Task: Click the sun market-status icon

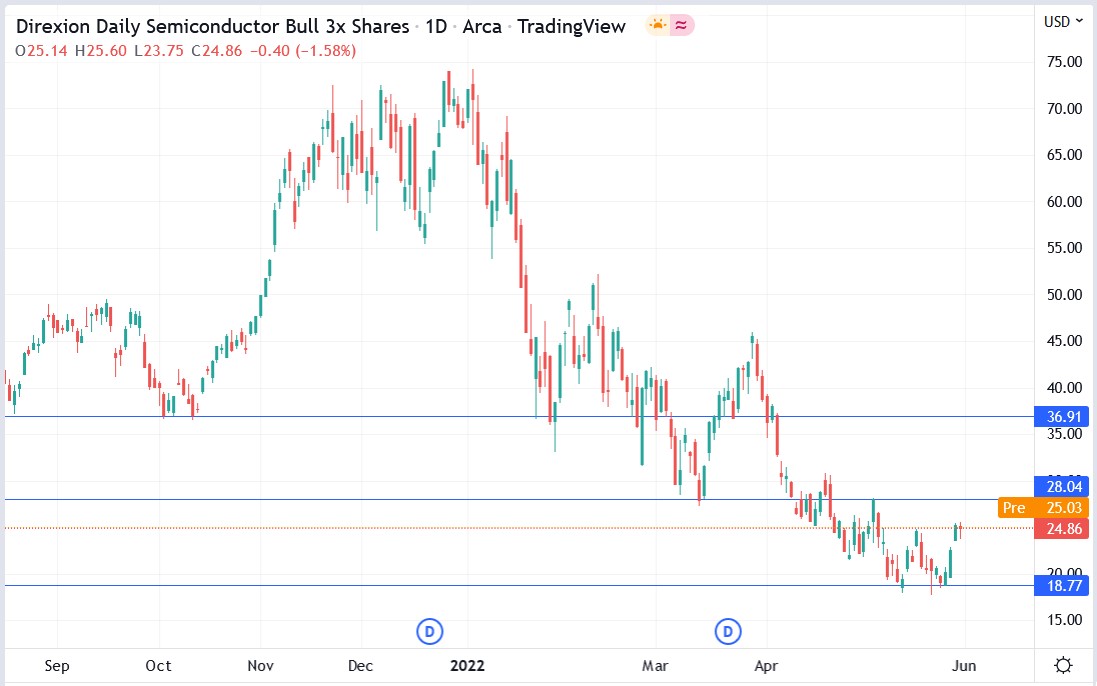Action: (x=658, y=25)
